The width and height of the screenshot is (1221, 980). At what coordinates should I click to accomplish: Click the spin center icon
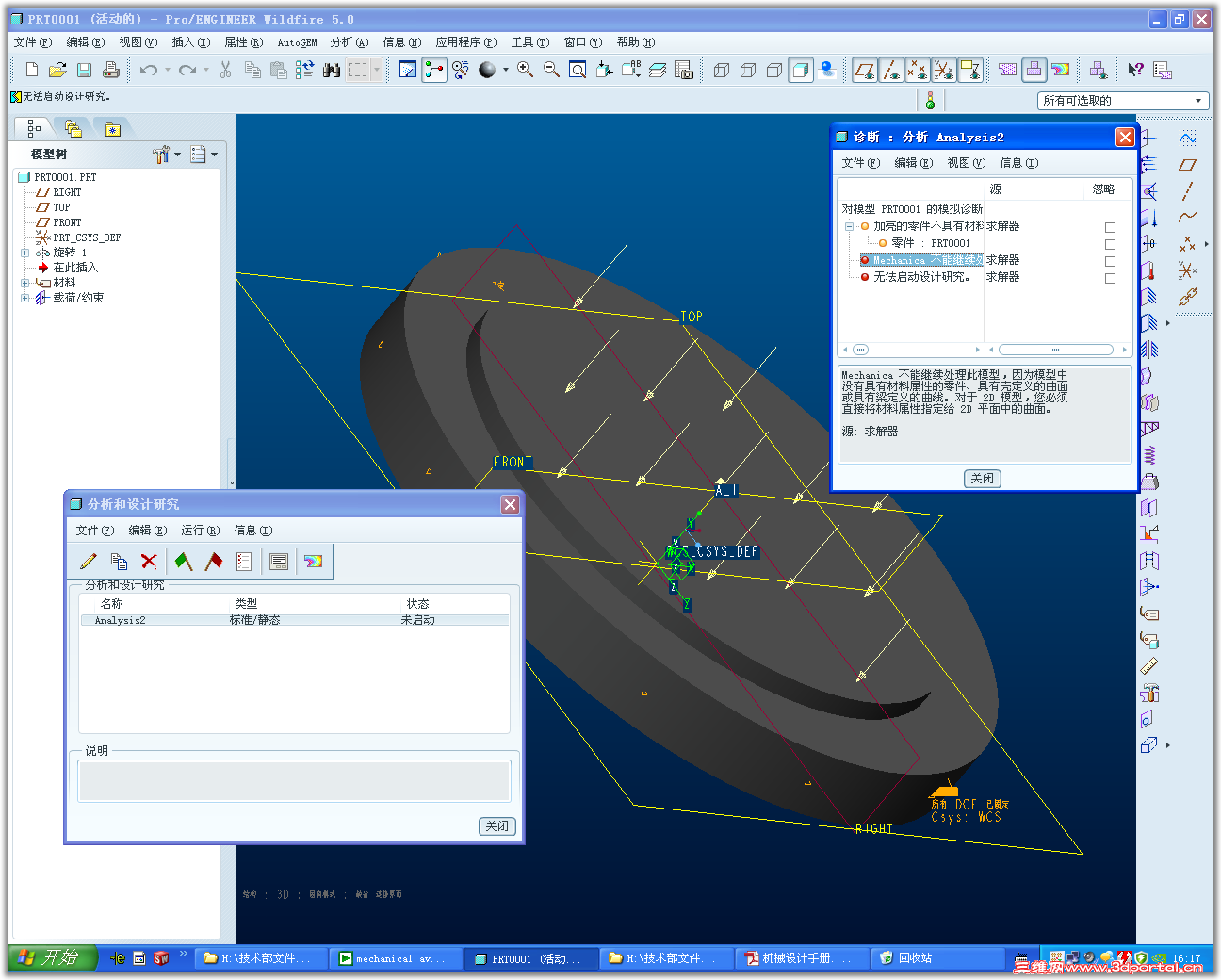[x=434, y=70]
